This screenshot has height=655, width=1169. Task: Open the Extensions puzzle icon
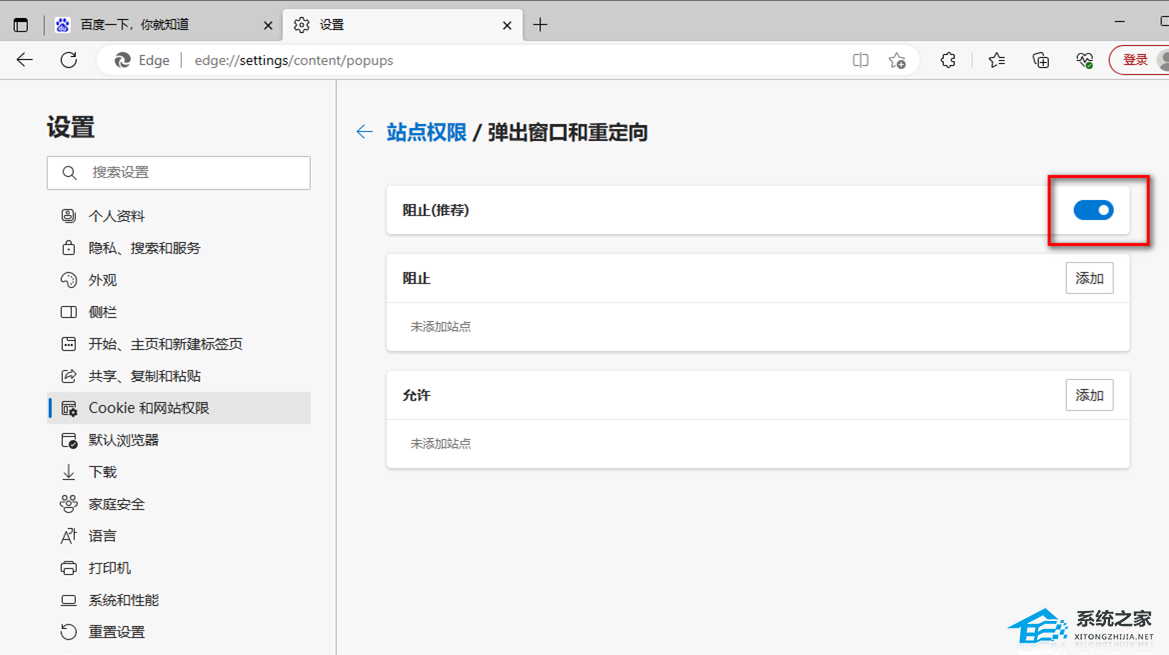tap(948, 60)
